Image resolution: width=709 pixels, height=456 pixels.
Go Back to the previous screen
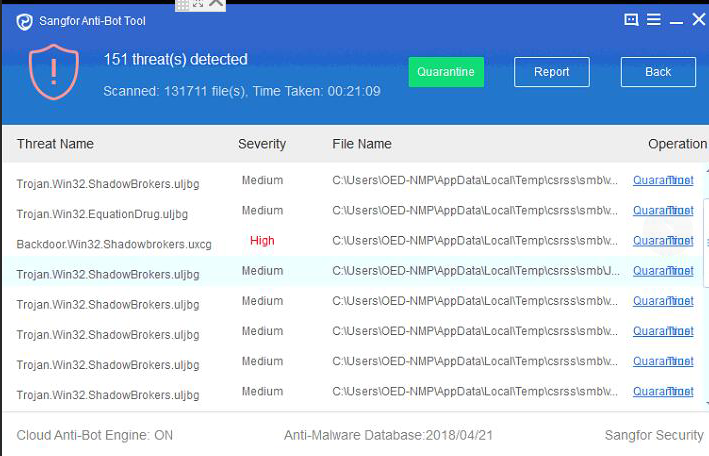coord(658,72)
